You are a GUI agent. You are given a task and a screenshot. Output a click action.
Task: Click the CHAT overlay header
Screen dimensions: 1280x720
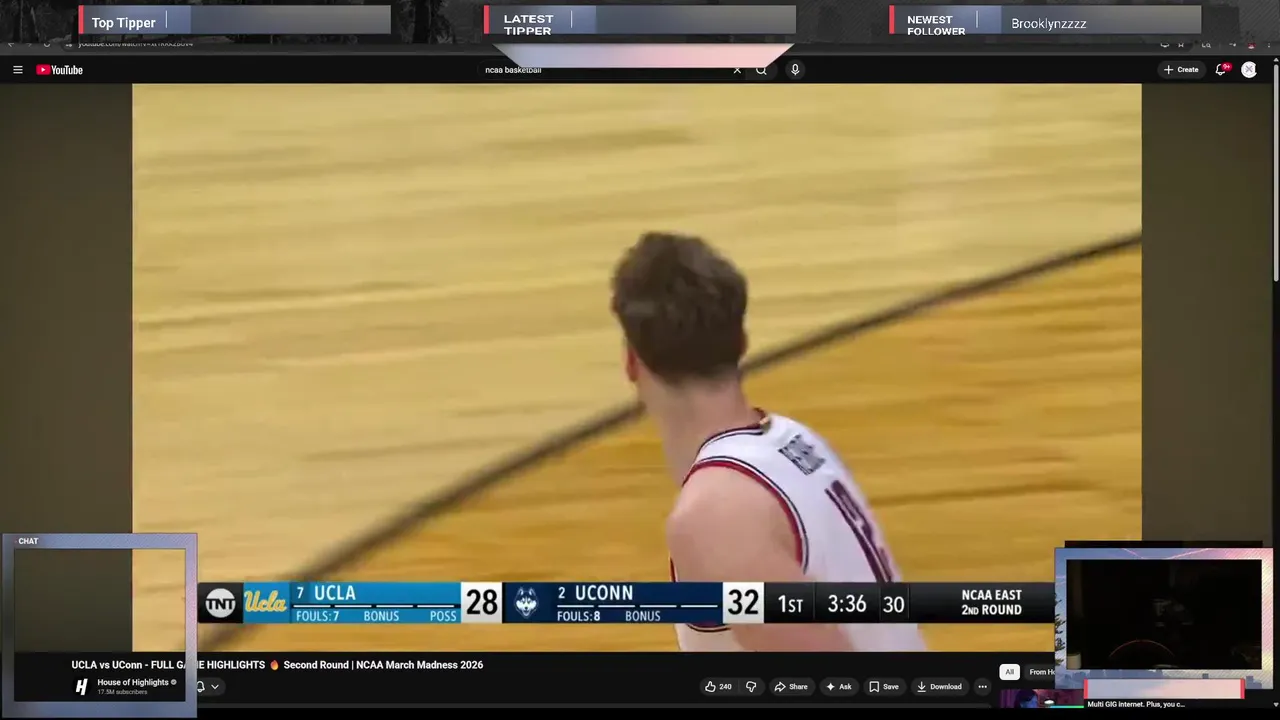[x=28, y=541]
